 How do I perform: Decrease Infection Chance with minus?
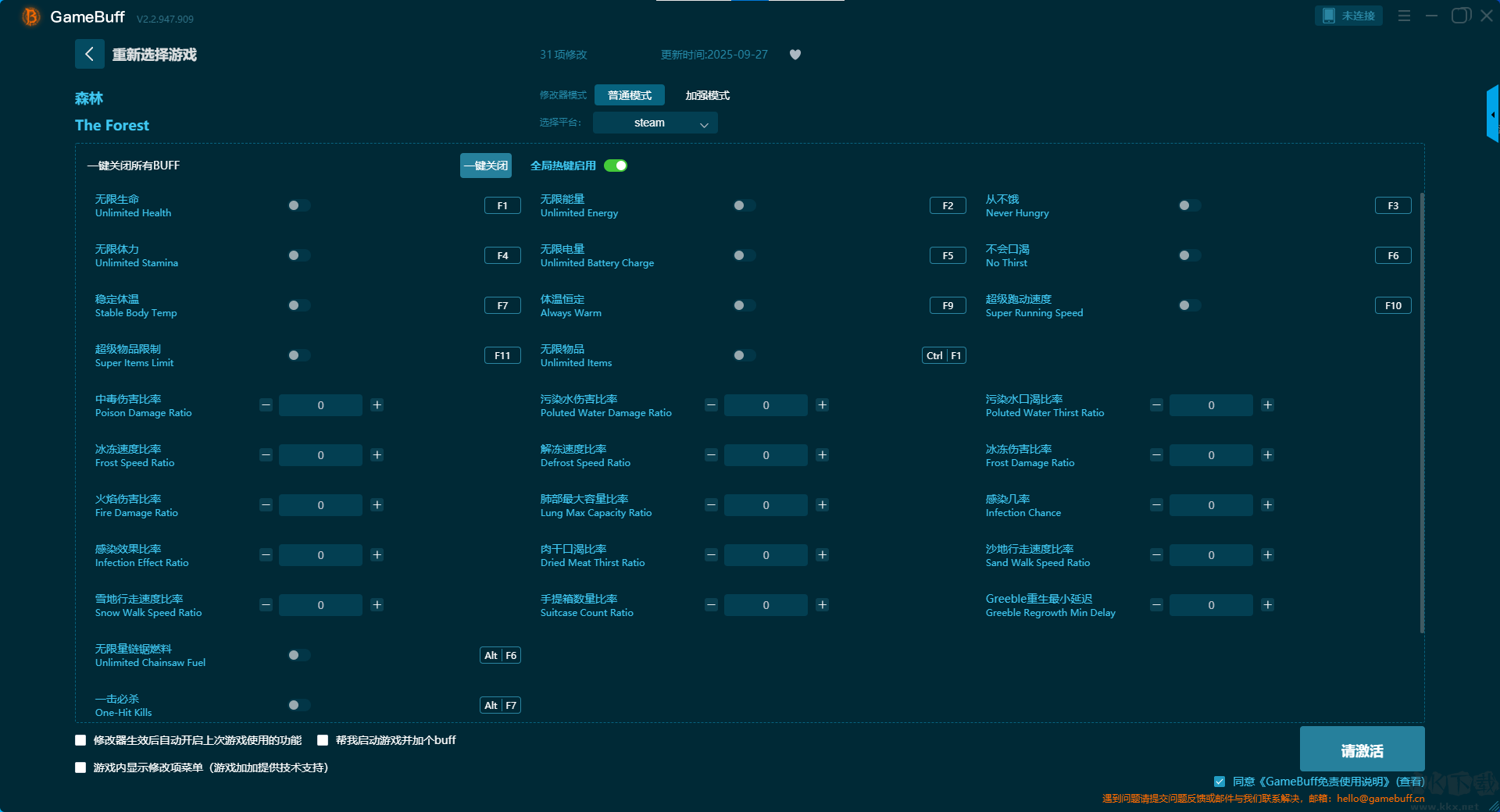coord(1156,505)
